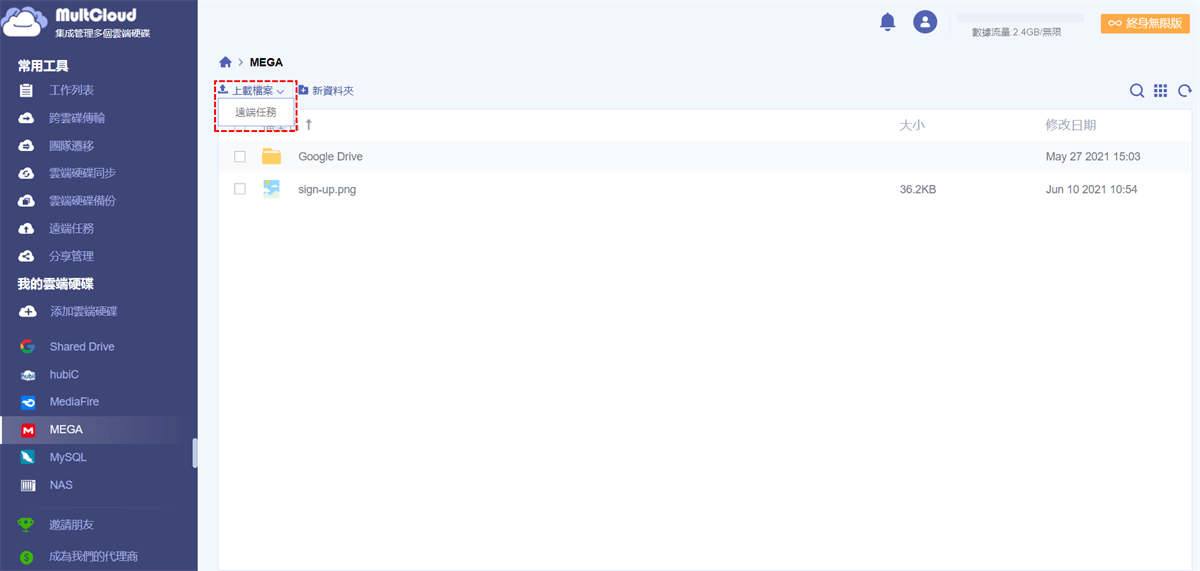The width and height of the screenshot is (1200, 571).
Task: Click the 終身無限版 upgrade button
Action: [x=1145, y=23]
